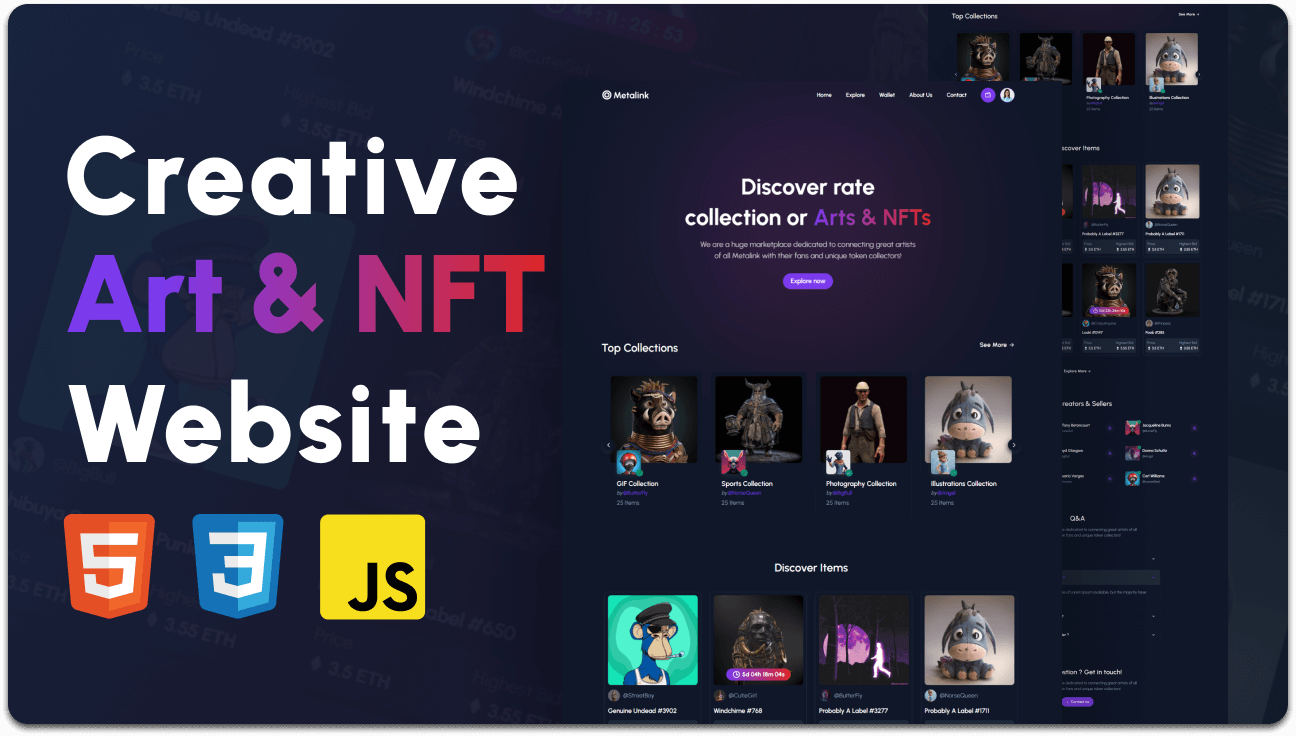Click the GIF Collection creator avatar
Screen dimensions: 1296x736
click(628, 462)
